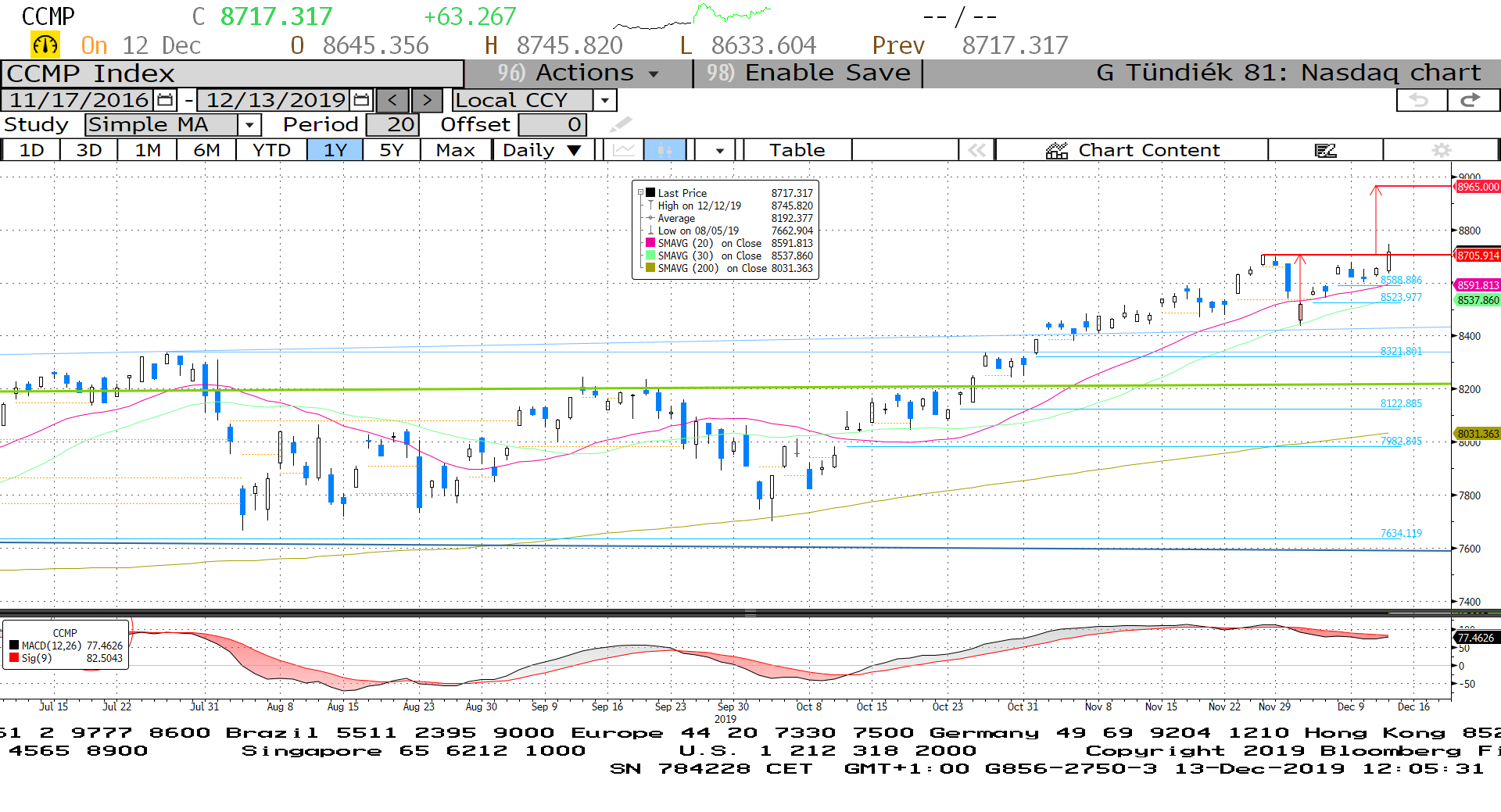Image resolution: width=1501 pixels, height=812 pixels.
Task: Click the yellow gauge icon beside On 12 Dec
Action: [x=45, y=45]
